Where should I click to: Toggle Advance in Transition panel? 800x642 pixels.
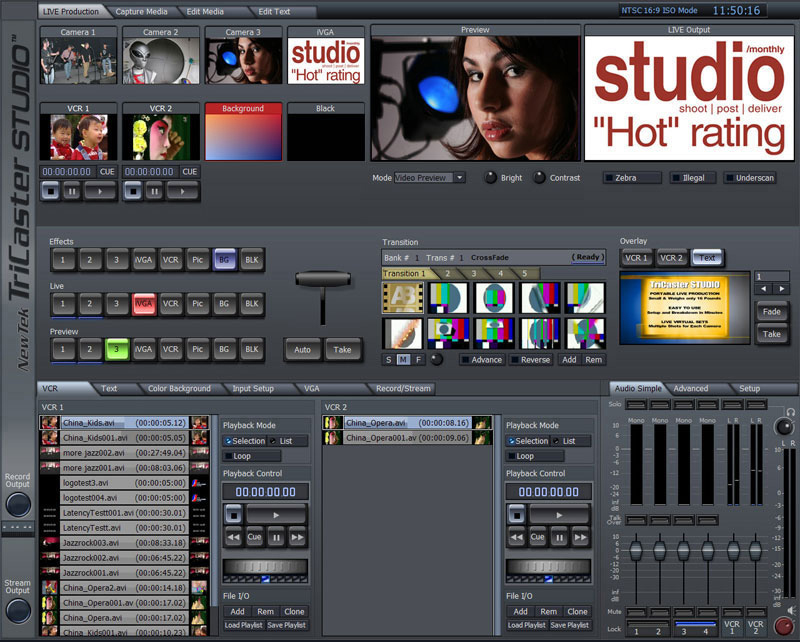(x=482, y=360)
